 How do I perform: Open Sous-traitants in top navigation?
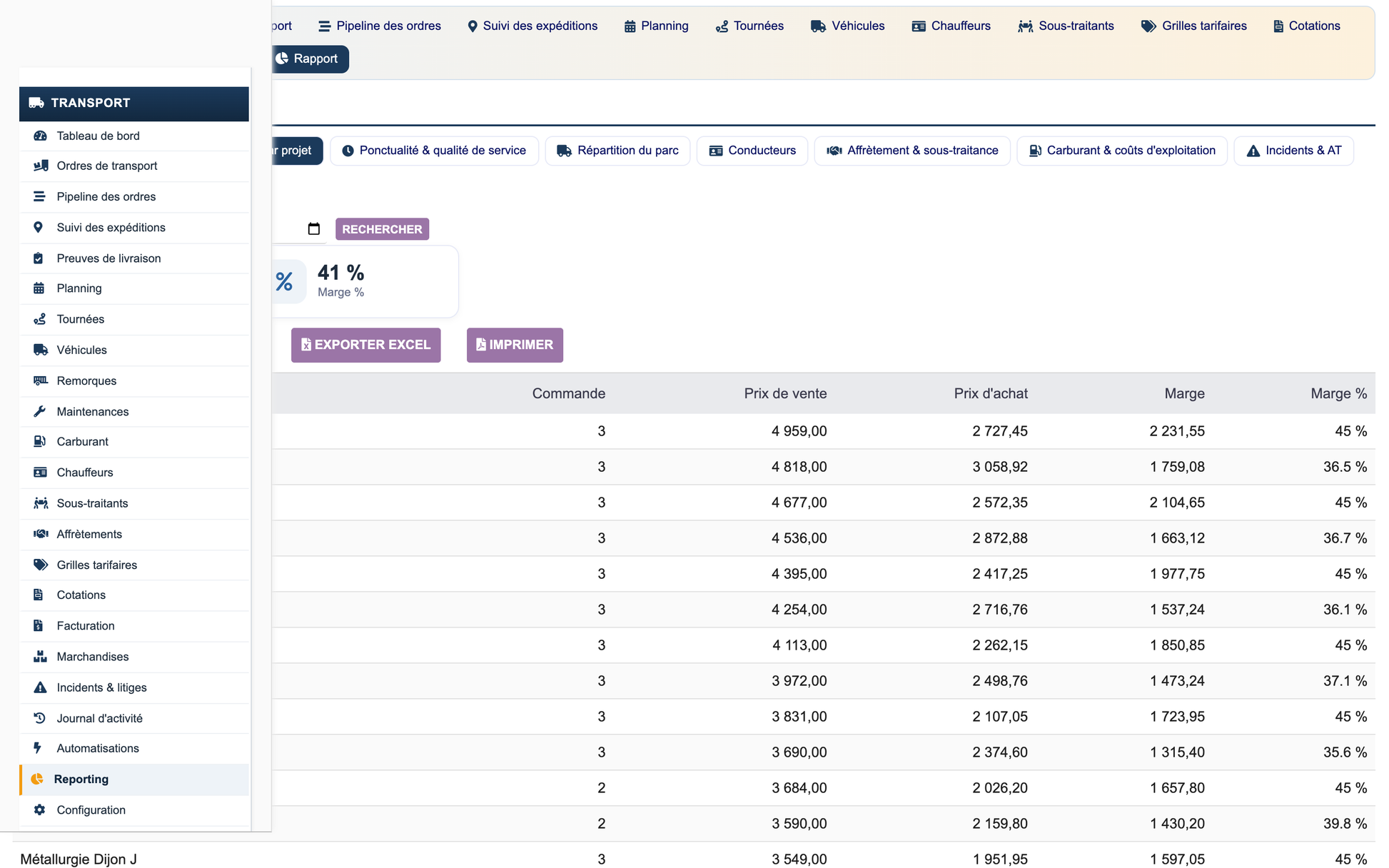click(1066, 26)
